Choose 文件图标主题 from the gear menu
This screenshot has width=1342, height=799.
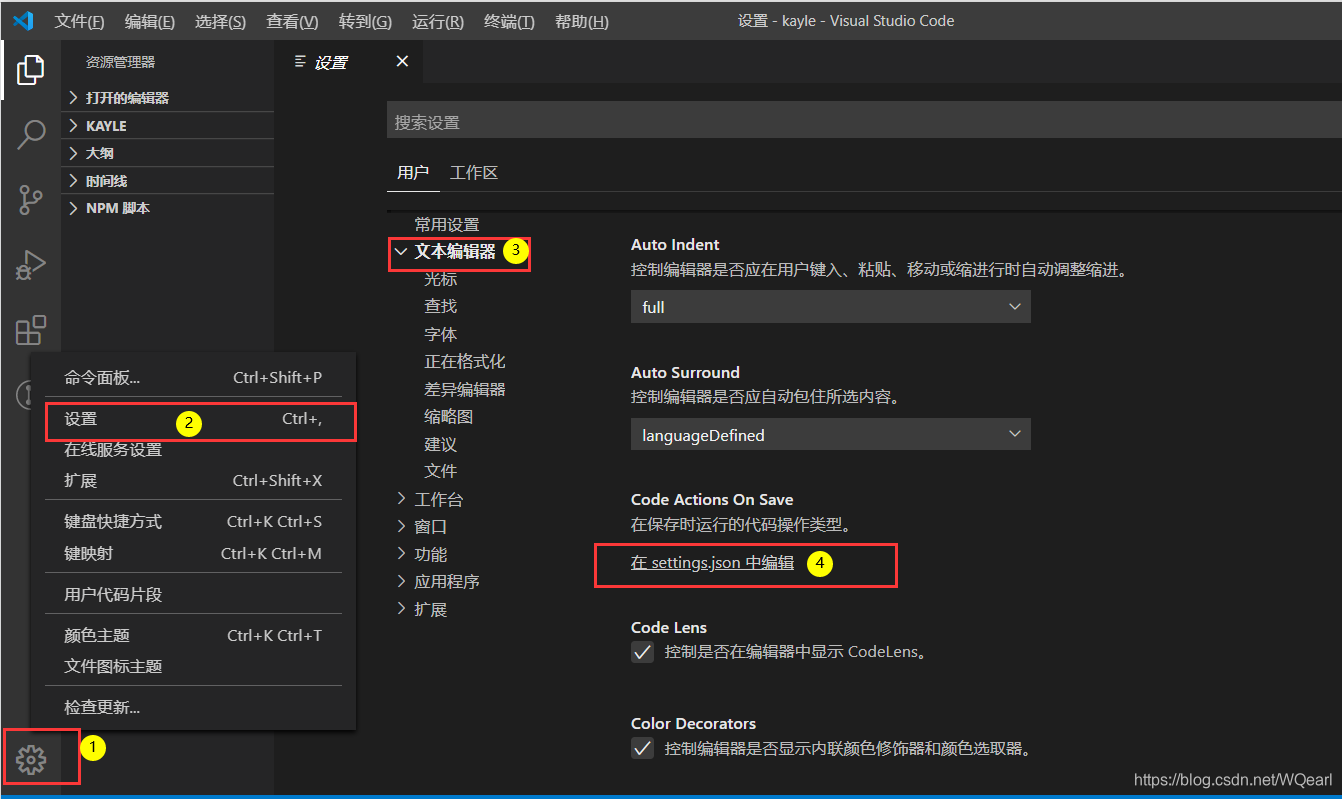pos(193,667)
